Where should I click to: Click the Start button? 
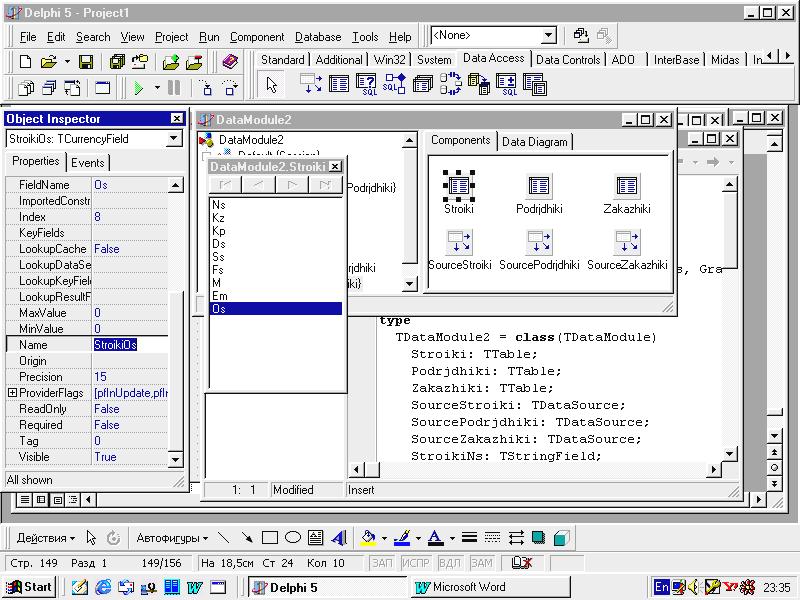point(30,587)
